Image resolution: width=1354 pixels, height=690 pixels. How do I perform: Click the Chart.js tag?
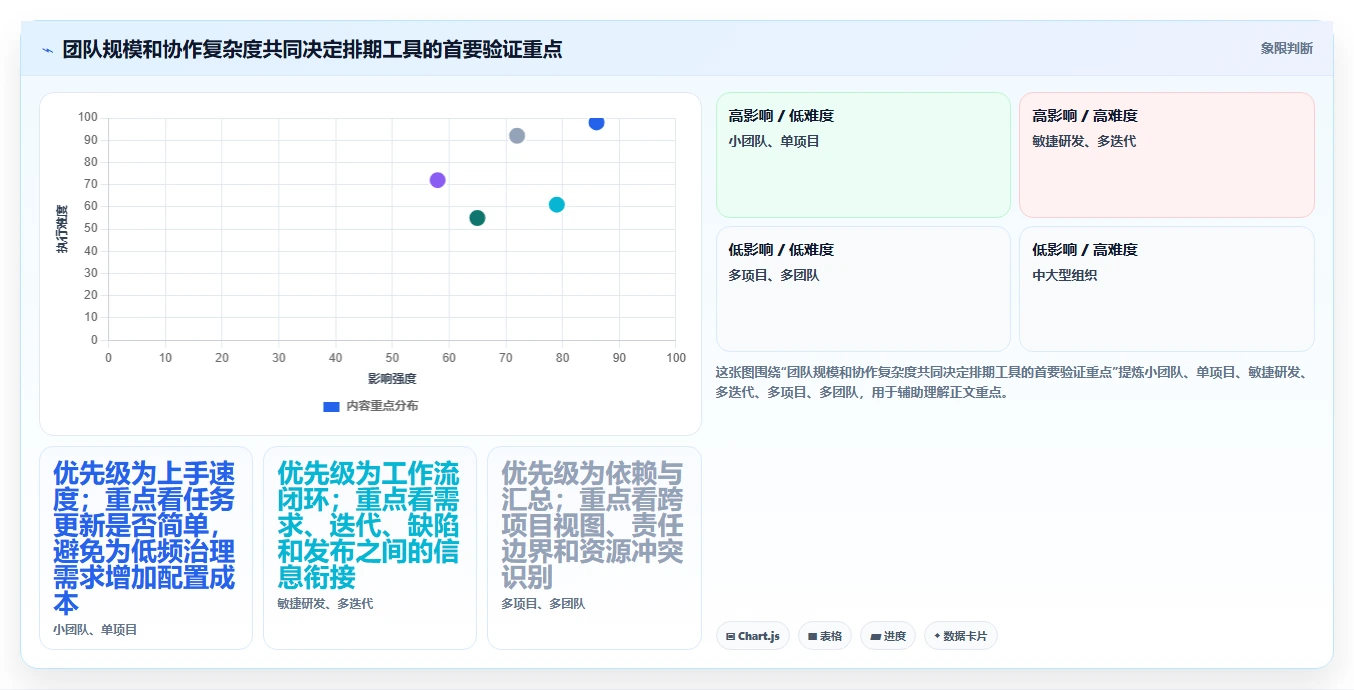click(x=753, y=636)
